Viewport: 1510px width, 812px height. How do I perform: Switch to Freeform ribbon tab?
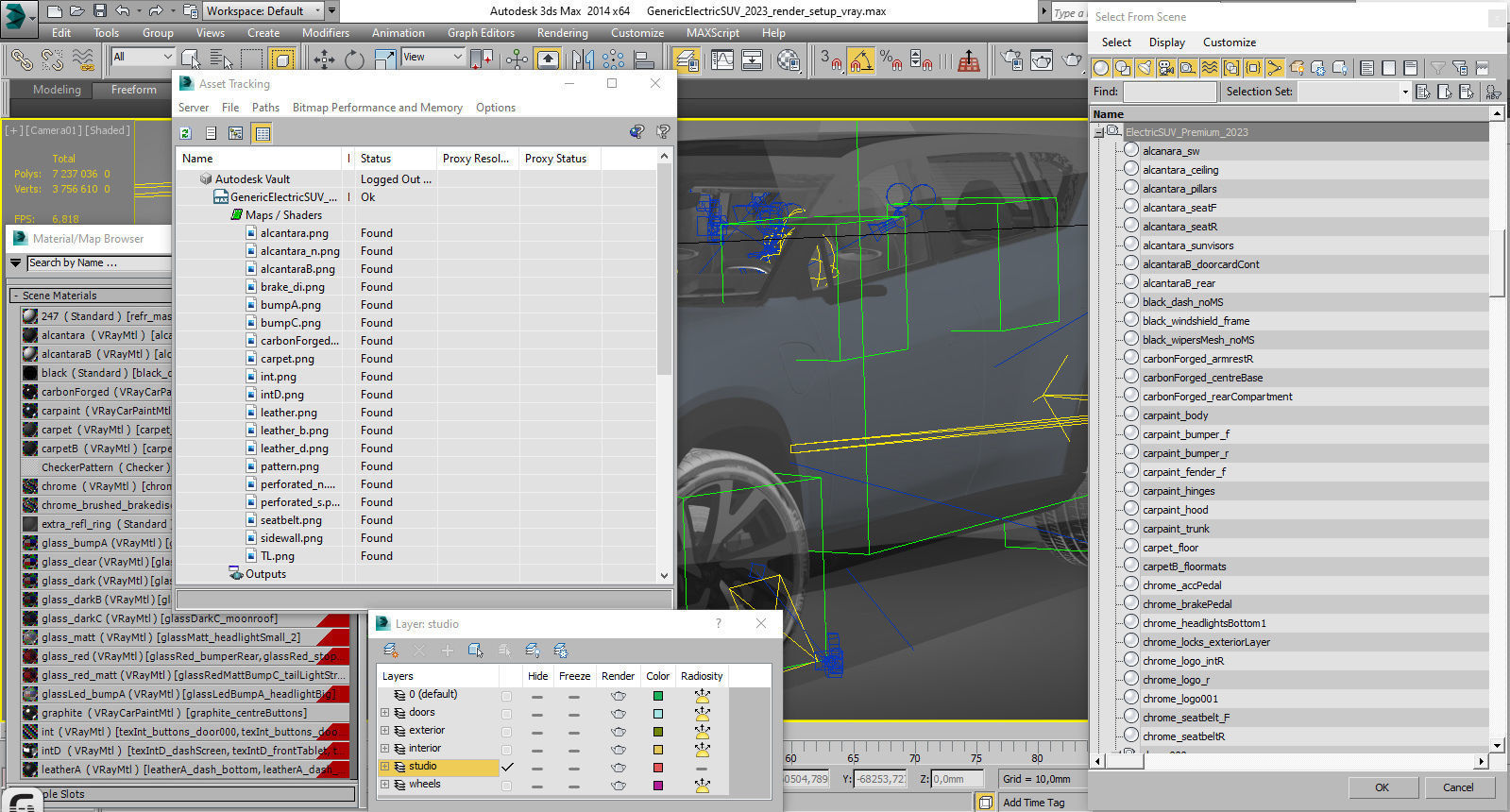(134, 90)
